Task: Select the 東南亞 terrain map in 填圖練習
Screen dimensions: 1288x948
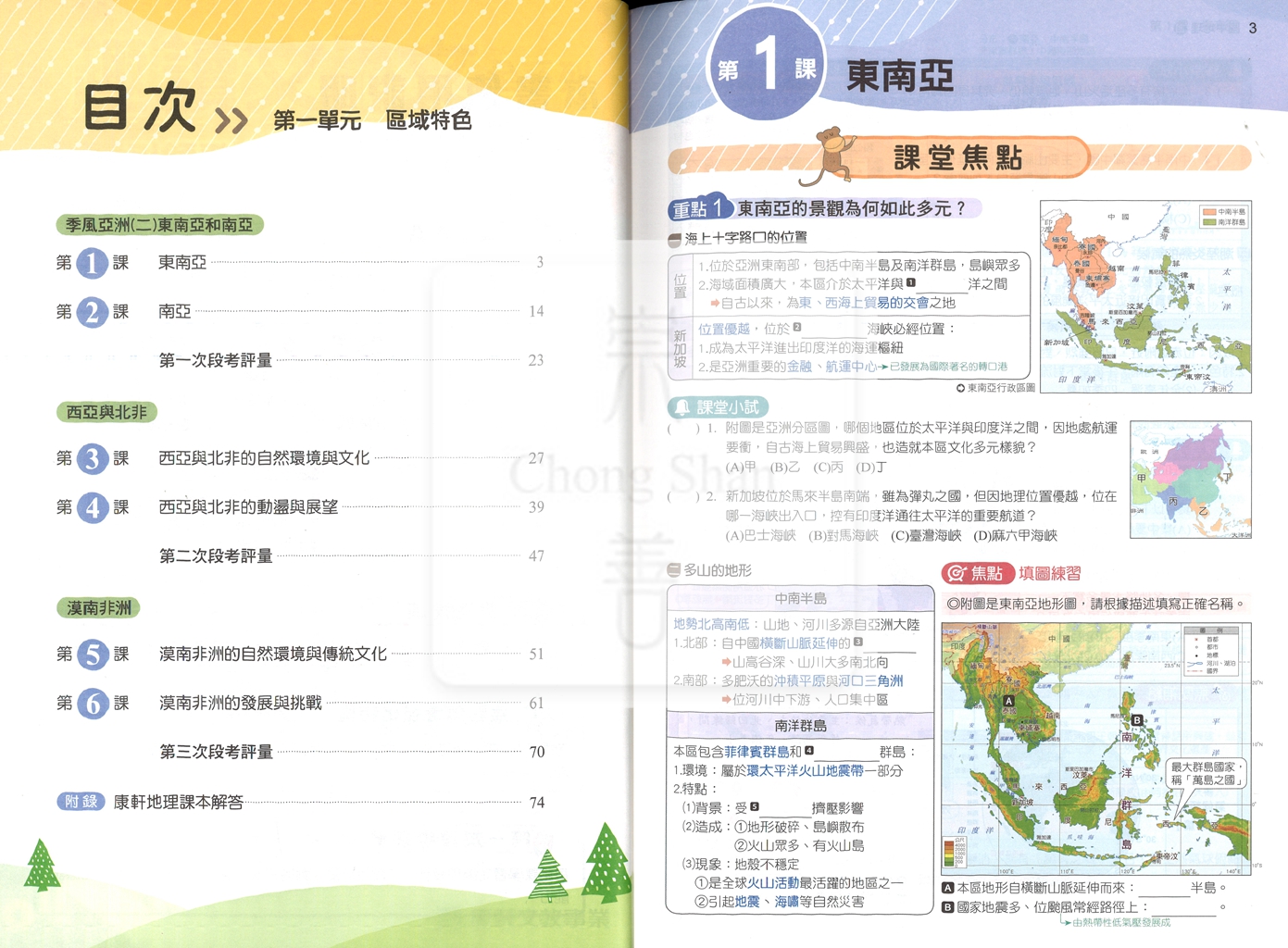Action: click(x=1096, y=749)
